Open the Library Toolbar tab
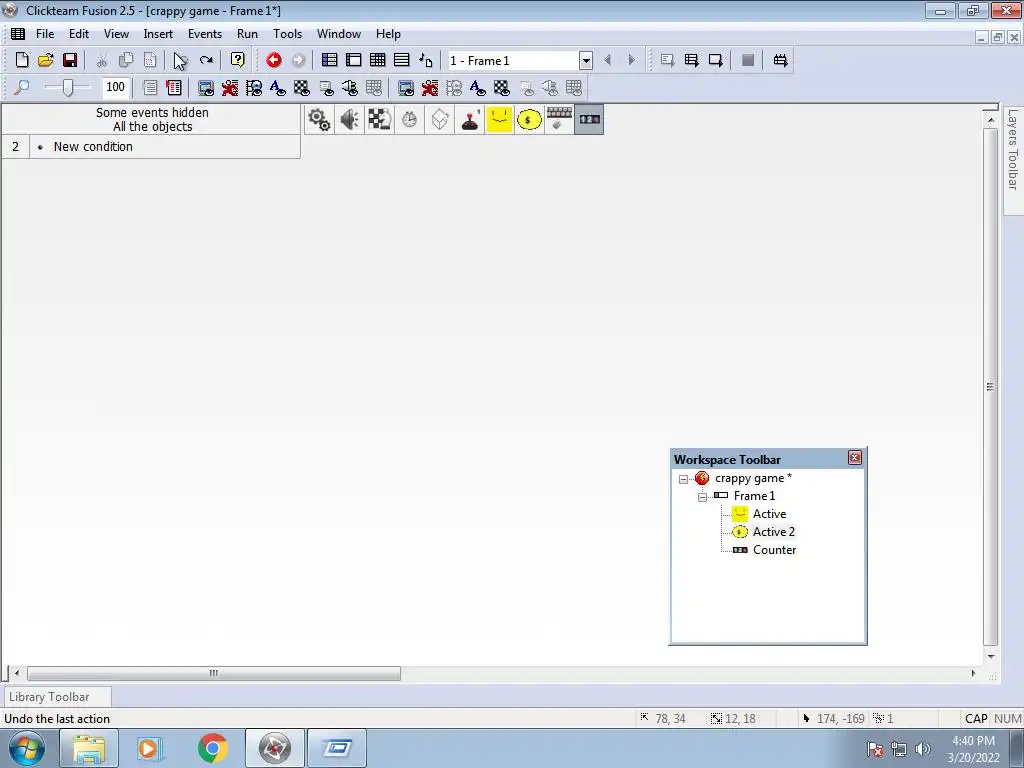This screenshot has height=768, width=1024. [57, 697]
